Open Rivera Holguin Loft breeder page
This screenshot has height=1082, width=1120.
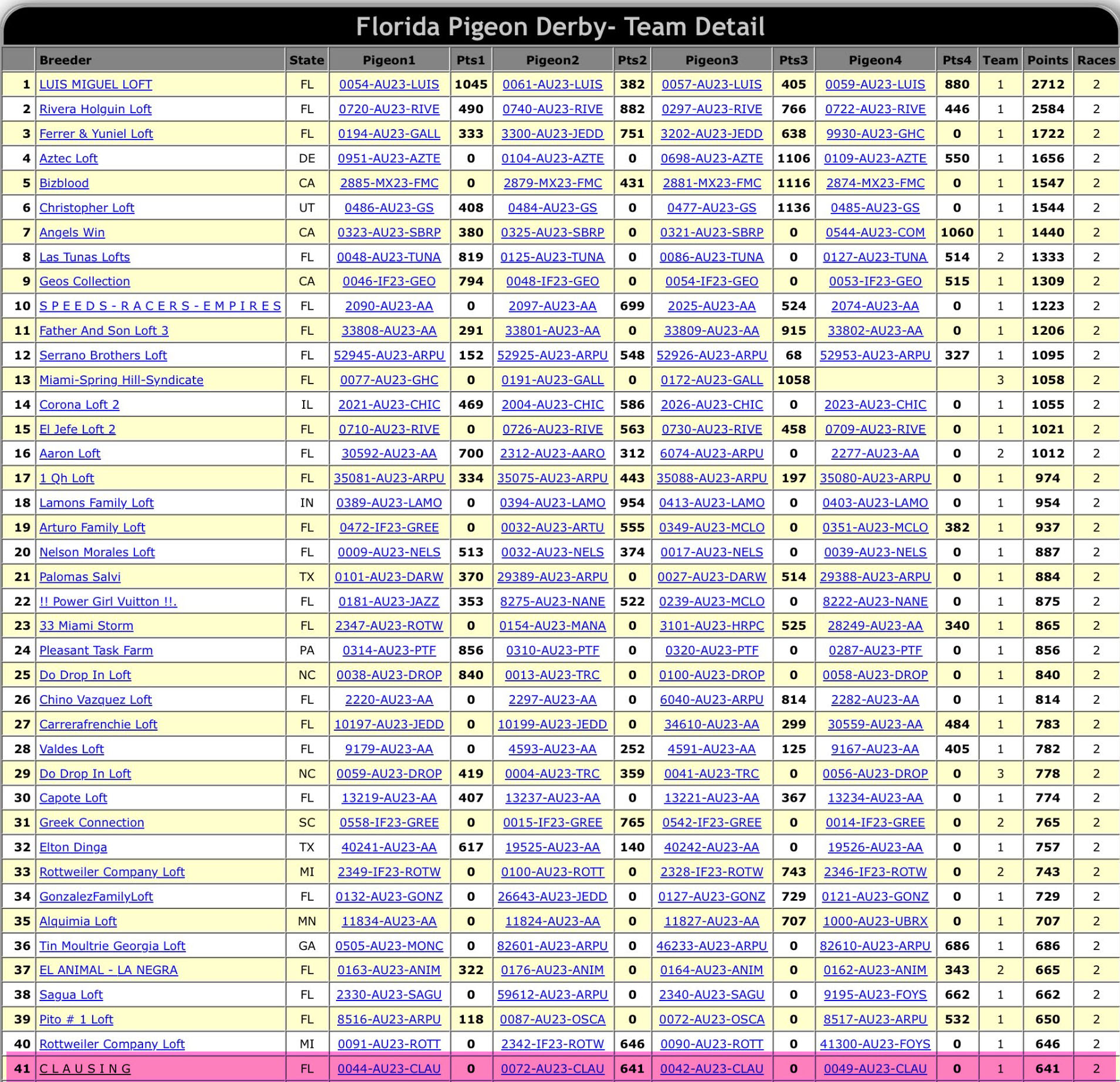[95, 109]
